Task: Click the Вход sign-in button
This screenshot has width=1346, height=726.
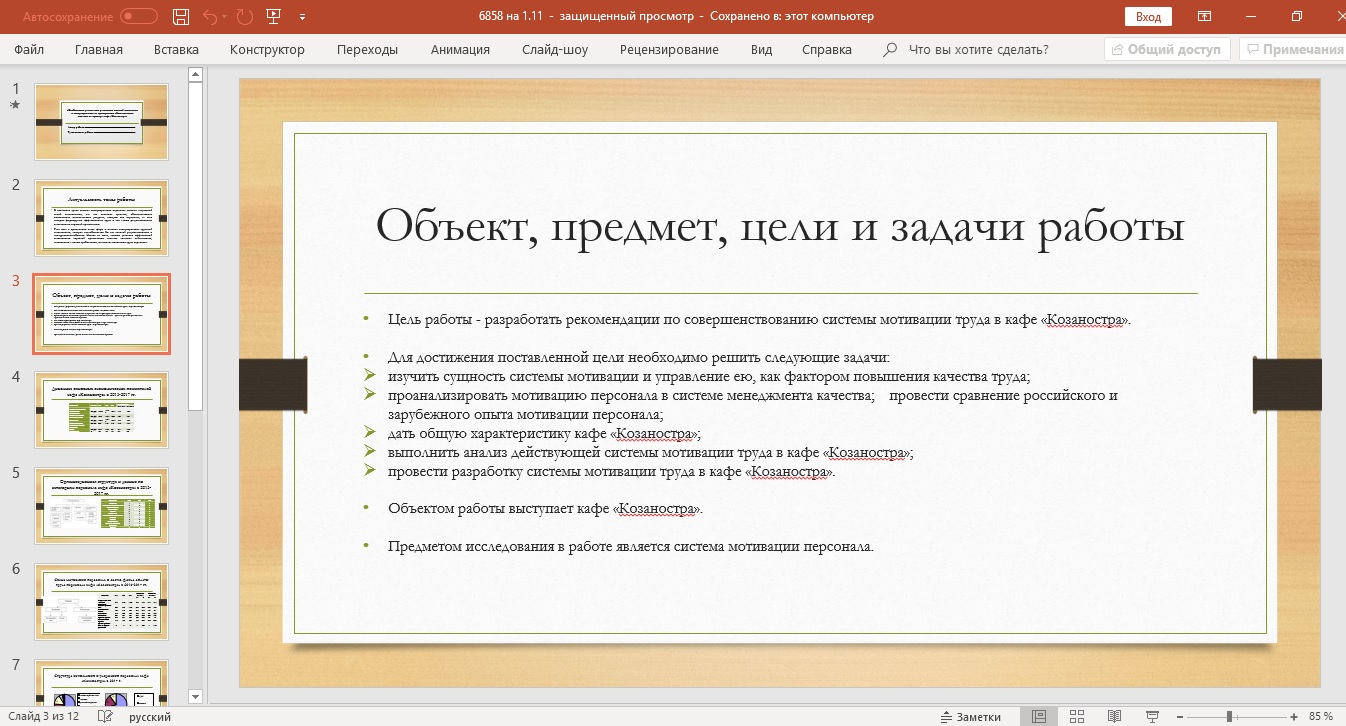Action: click(x=1149, y=16)
